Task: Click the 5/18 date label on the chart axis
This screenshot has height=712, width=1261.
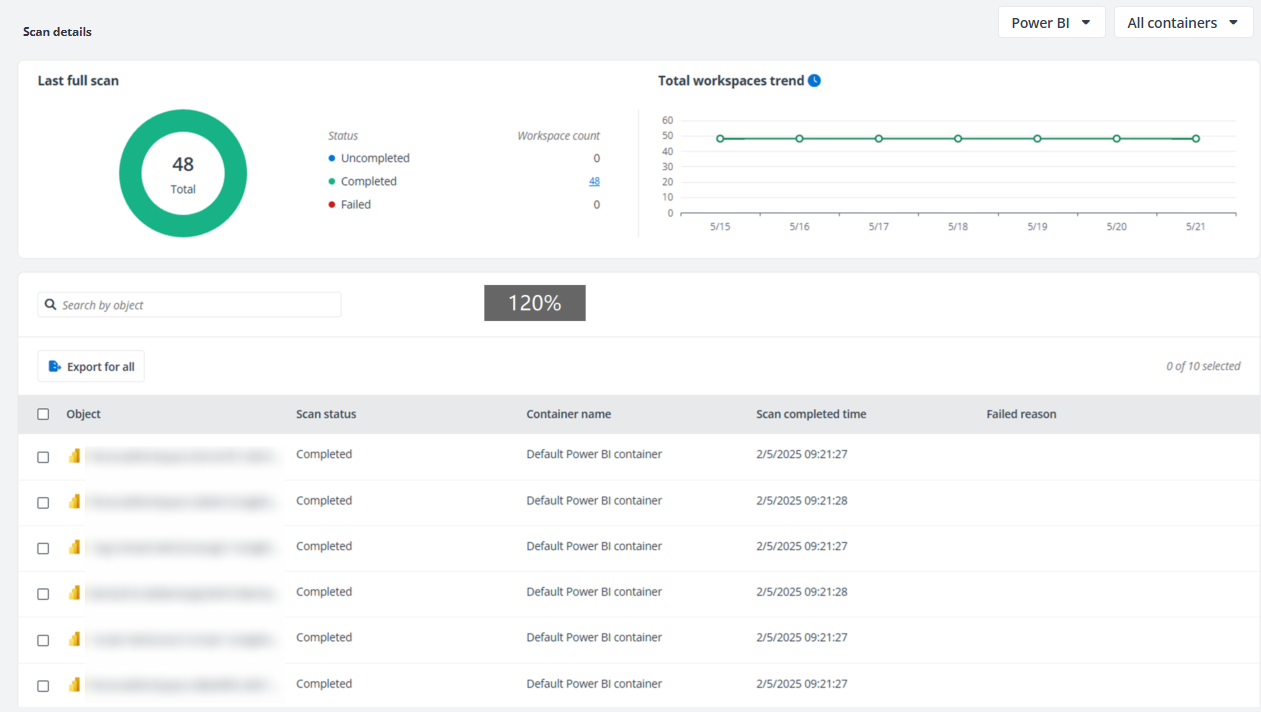Action: click(958, 227)
